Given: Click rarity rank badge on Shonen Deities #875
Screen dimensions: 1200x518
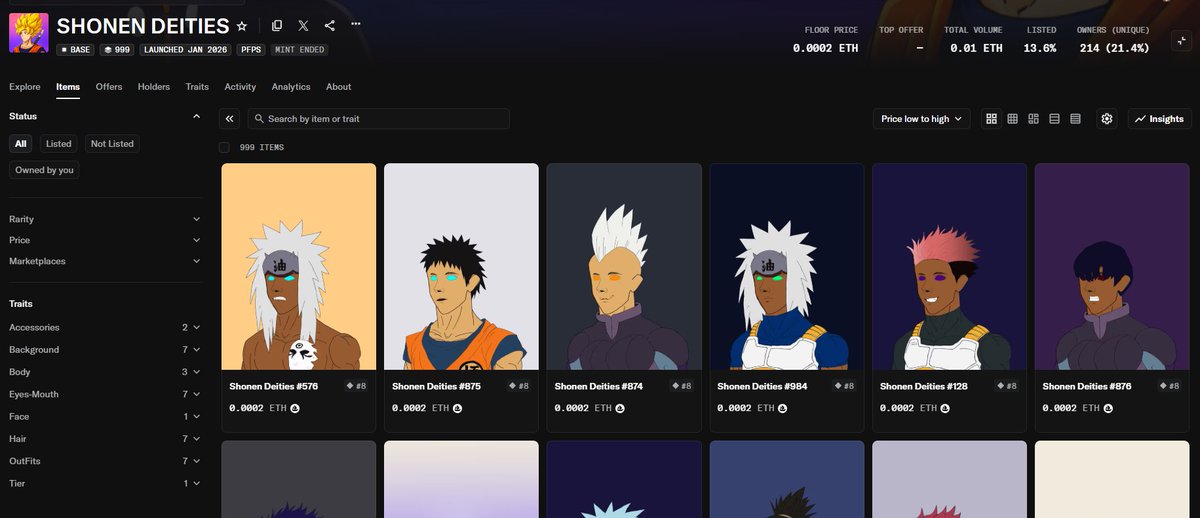Looking at the screenshot, I should [518, 385].
